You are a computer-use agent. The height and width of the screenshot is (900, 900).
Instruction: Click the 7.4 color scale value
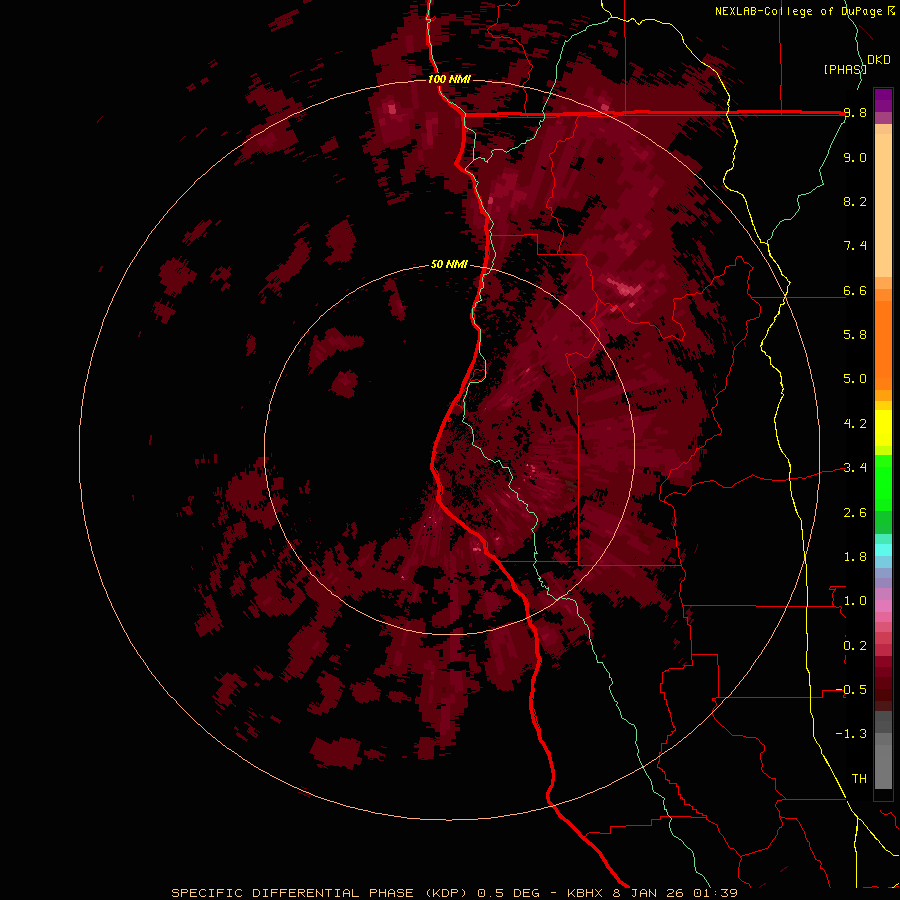tap(855, 246)
